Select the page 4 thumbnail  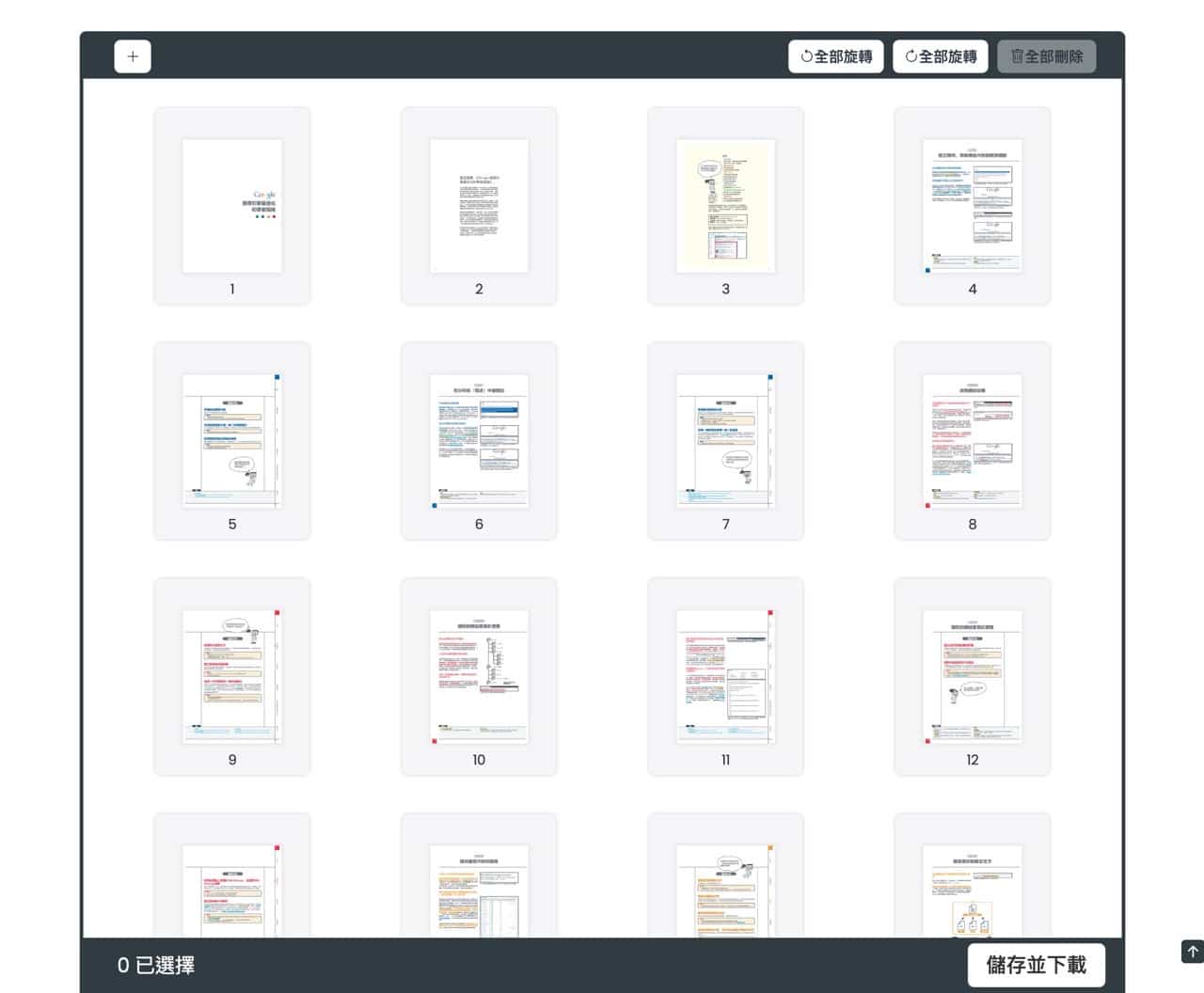(x=971, y=205)
